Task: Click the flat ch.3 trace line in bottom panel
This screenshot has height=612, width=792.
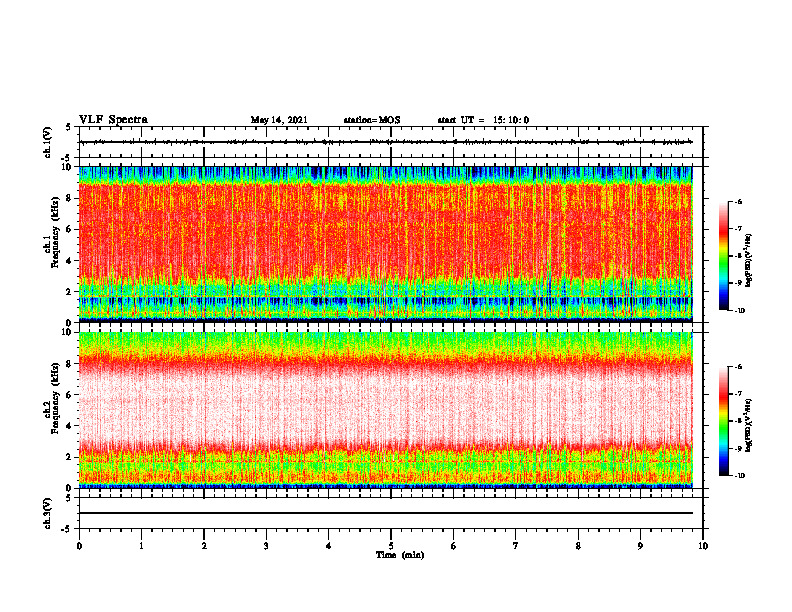Action: click(385, 513)
